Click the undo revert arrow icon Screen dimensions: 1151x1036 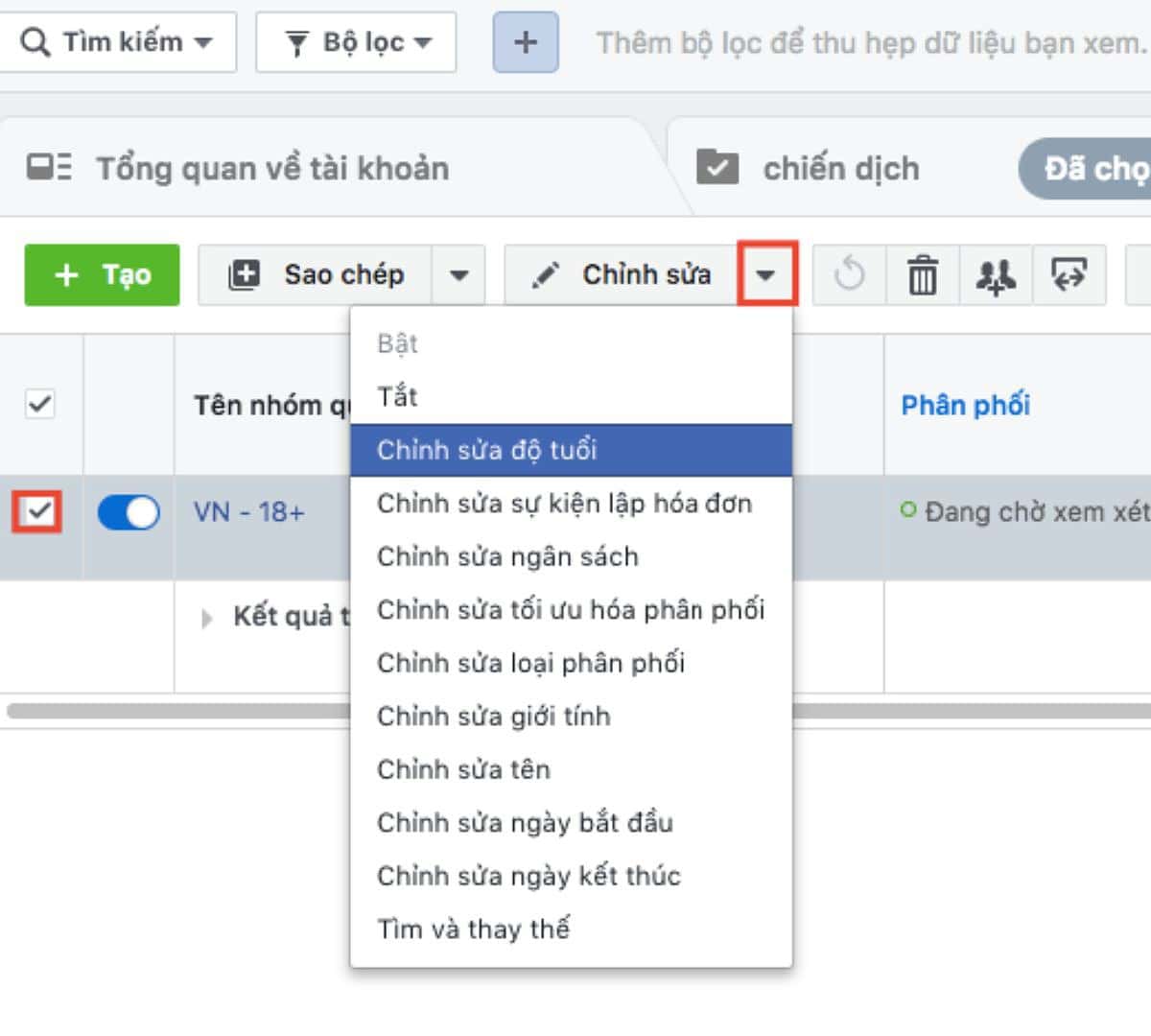[849, 275]
